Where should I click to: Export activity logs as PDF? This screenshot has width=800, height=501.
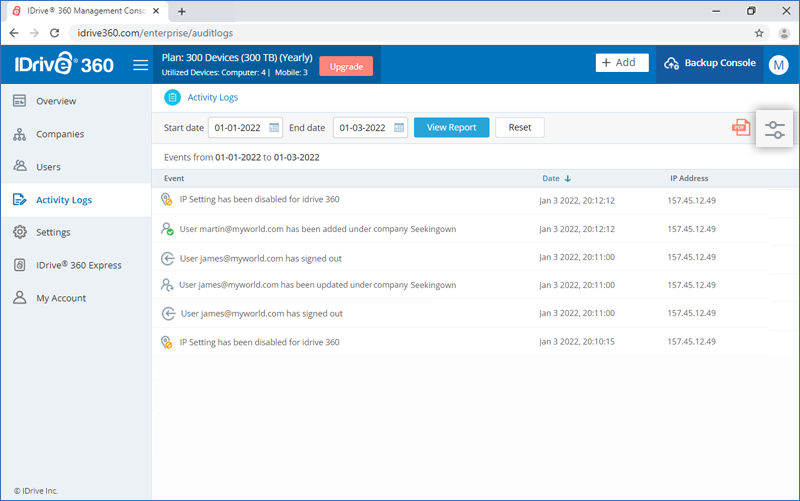pyautogui.click(x=741, y=127)
